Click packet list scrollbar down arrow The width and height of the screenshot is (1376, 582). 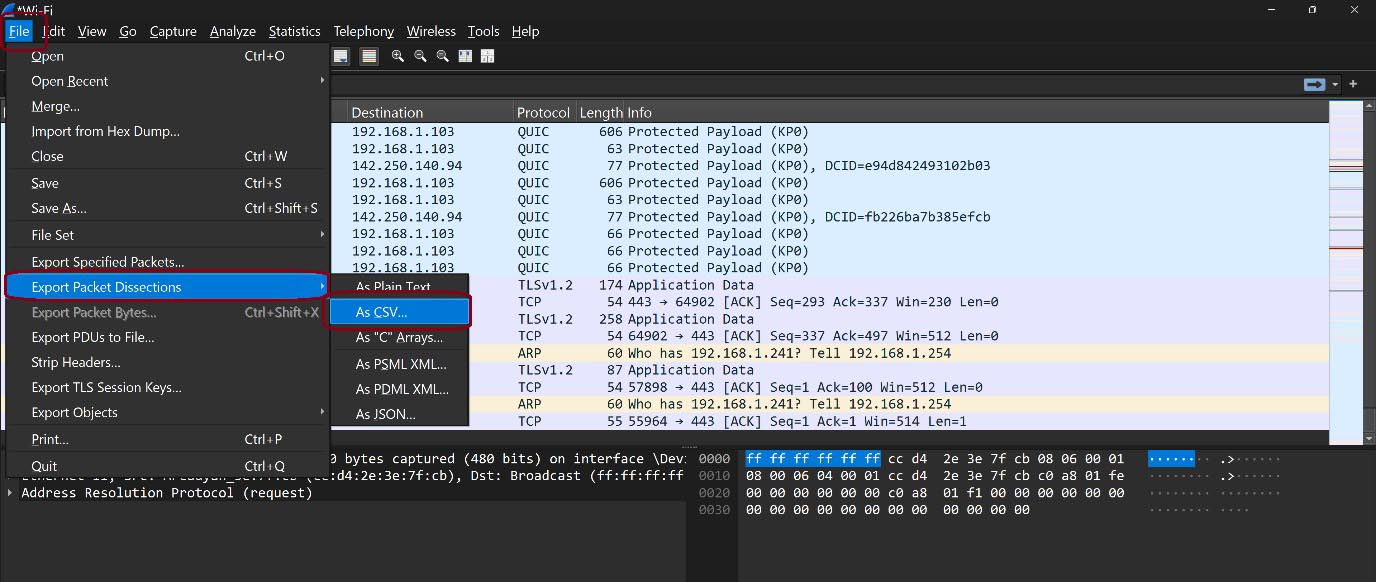tap(1370, 438)
